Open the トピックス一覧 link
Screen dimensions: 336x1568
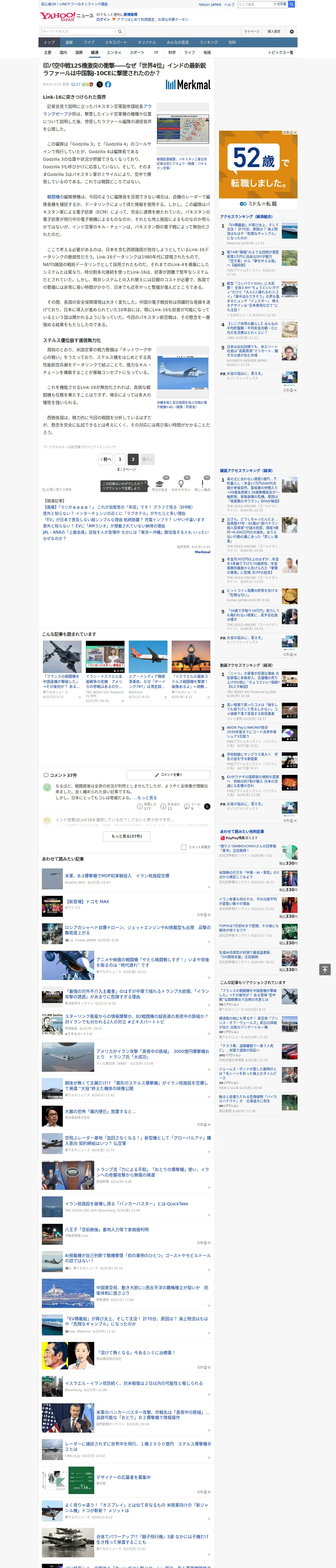coord(281,52)
